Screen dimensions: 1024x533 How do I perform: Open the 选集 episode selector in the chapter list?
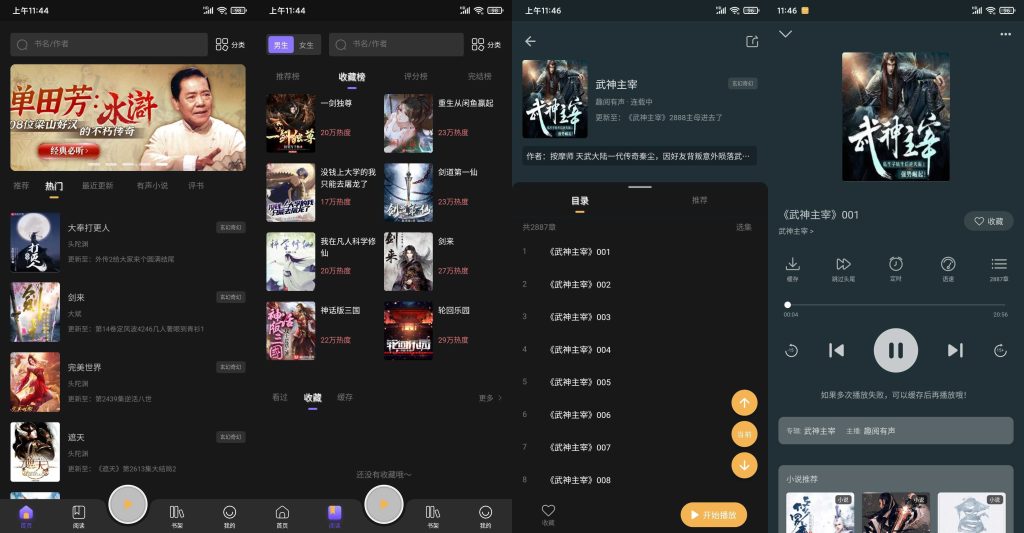(744, 227)
